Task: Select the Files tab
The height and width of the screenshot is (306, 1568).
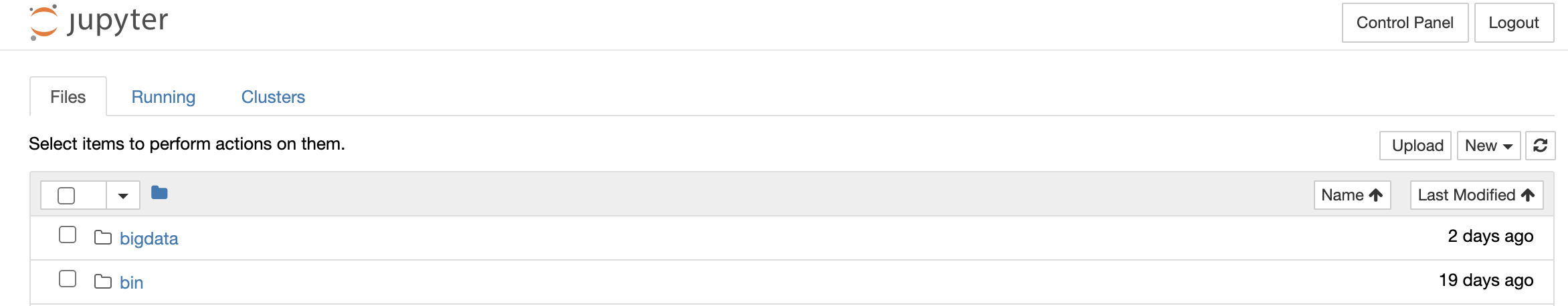Action: coord(68,98)
